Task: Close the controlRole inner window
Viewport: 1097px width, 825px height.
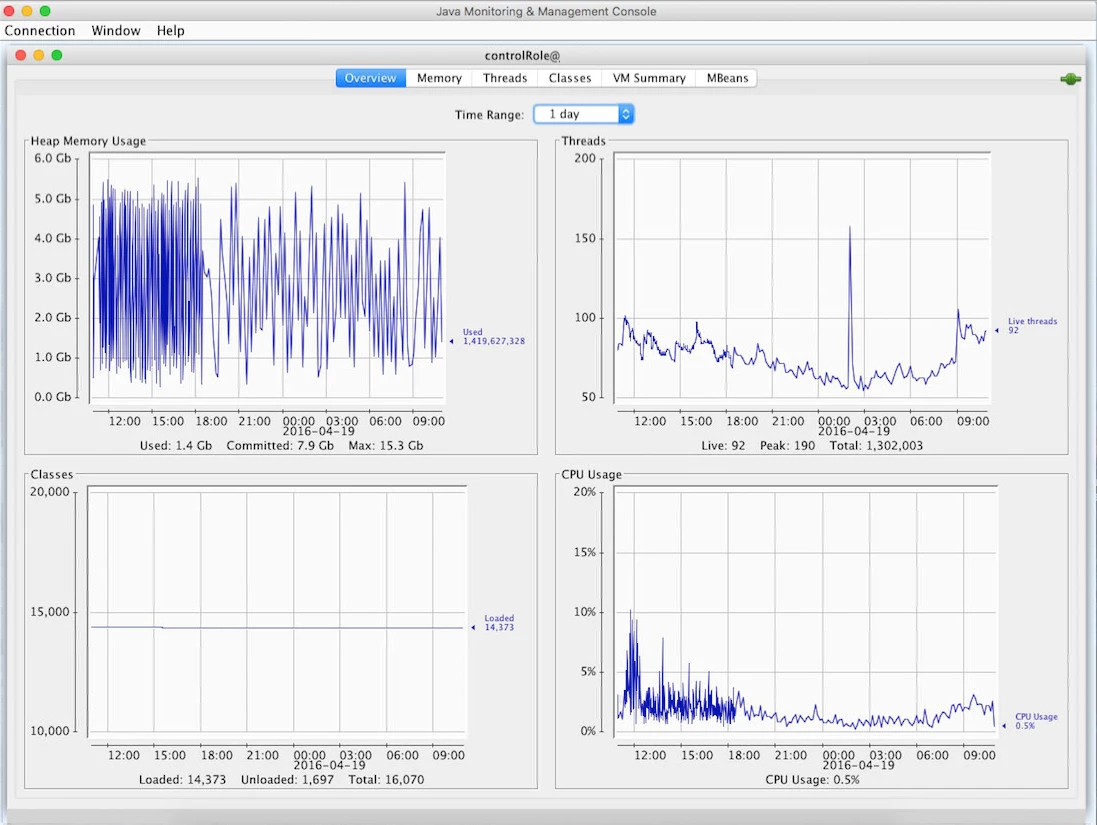Action: coord(21,55)
